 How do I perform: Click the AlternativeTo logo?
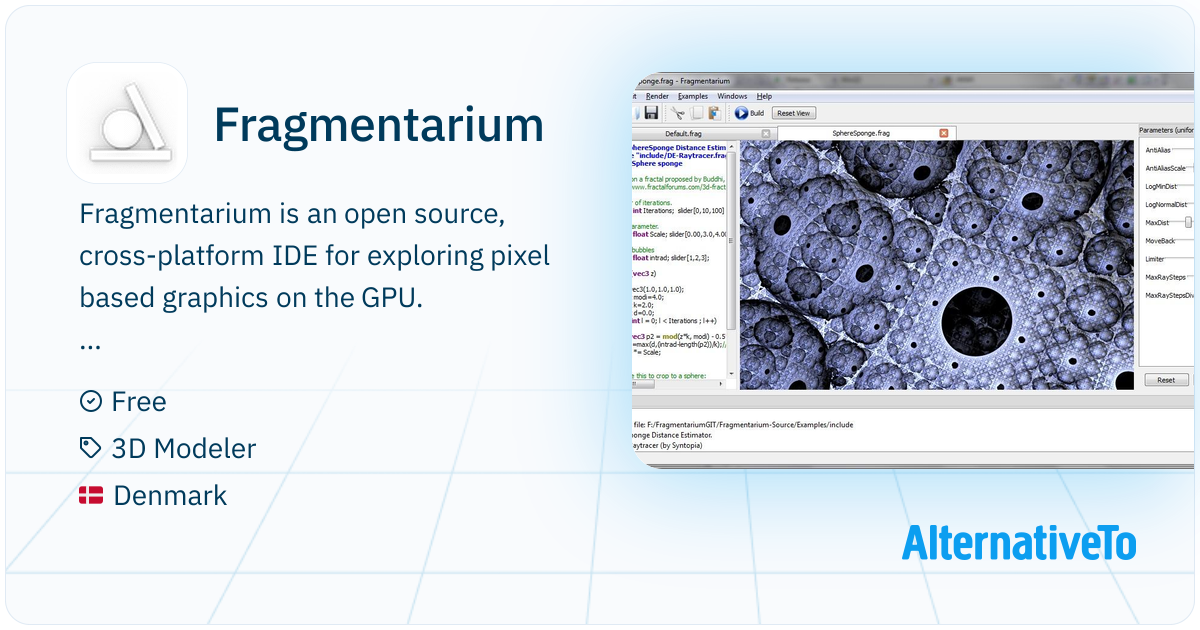1019,542
